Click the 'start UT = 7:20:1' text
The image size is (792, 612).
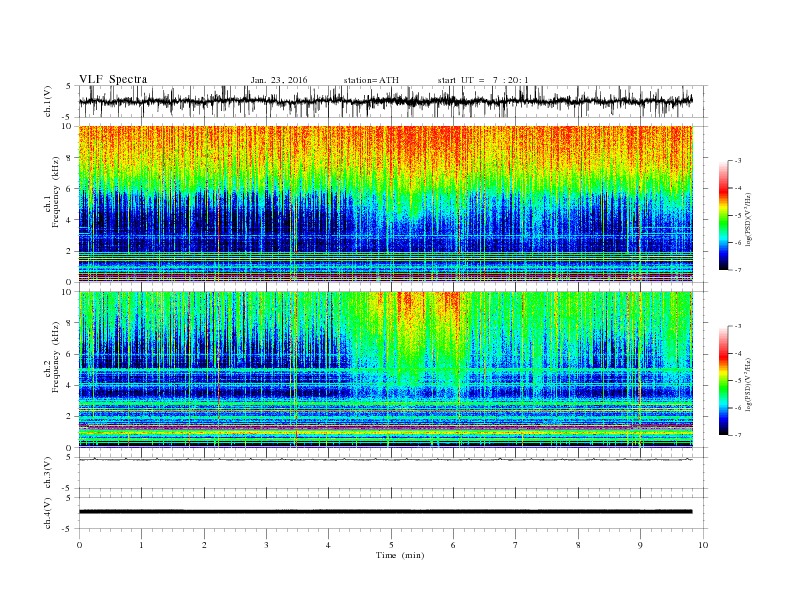(x=483, y=80)
